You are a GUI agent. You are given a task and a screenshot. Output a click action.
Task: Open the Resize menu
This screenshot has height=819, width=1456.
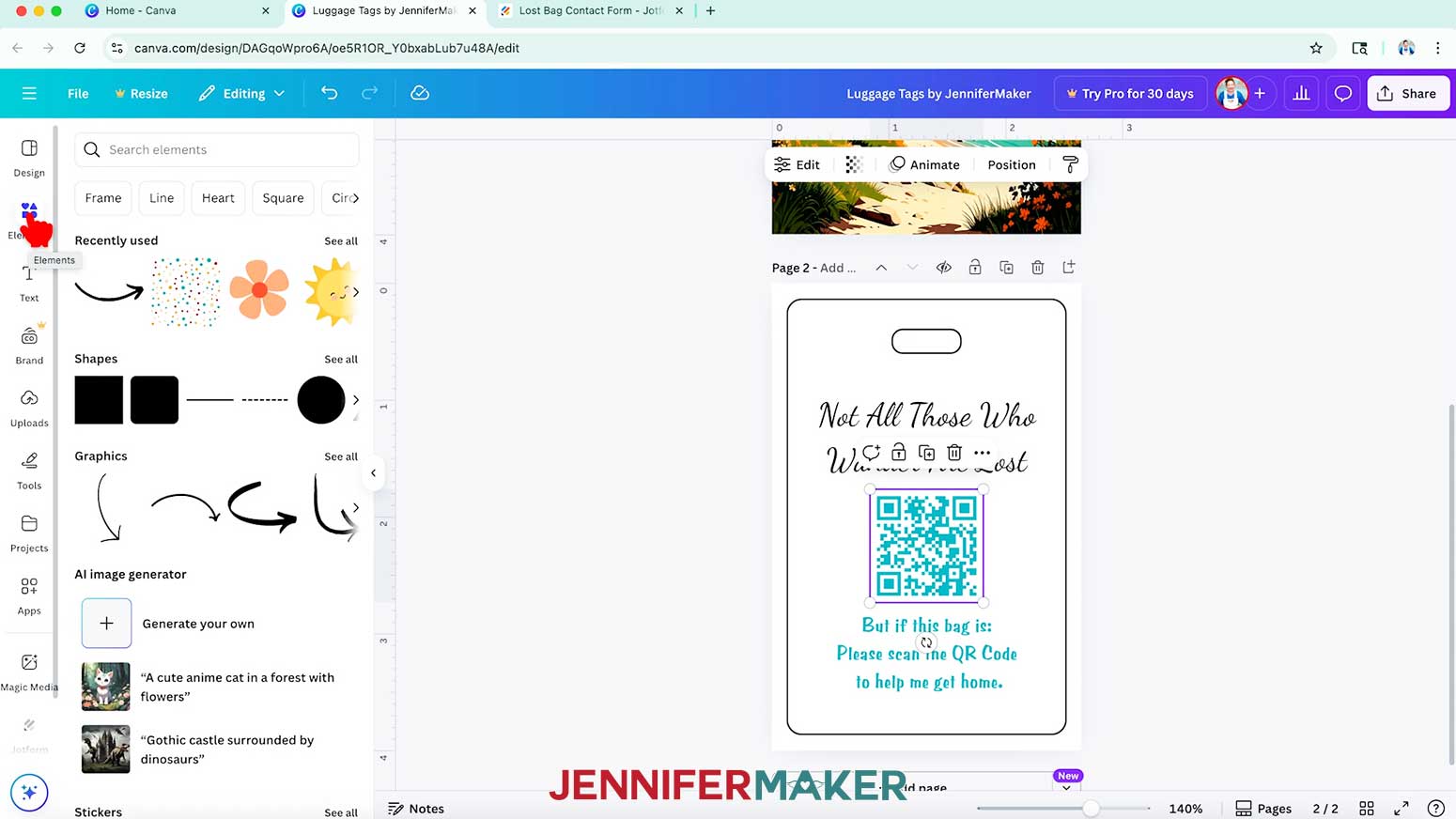point(141,93)
